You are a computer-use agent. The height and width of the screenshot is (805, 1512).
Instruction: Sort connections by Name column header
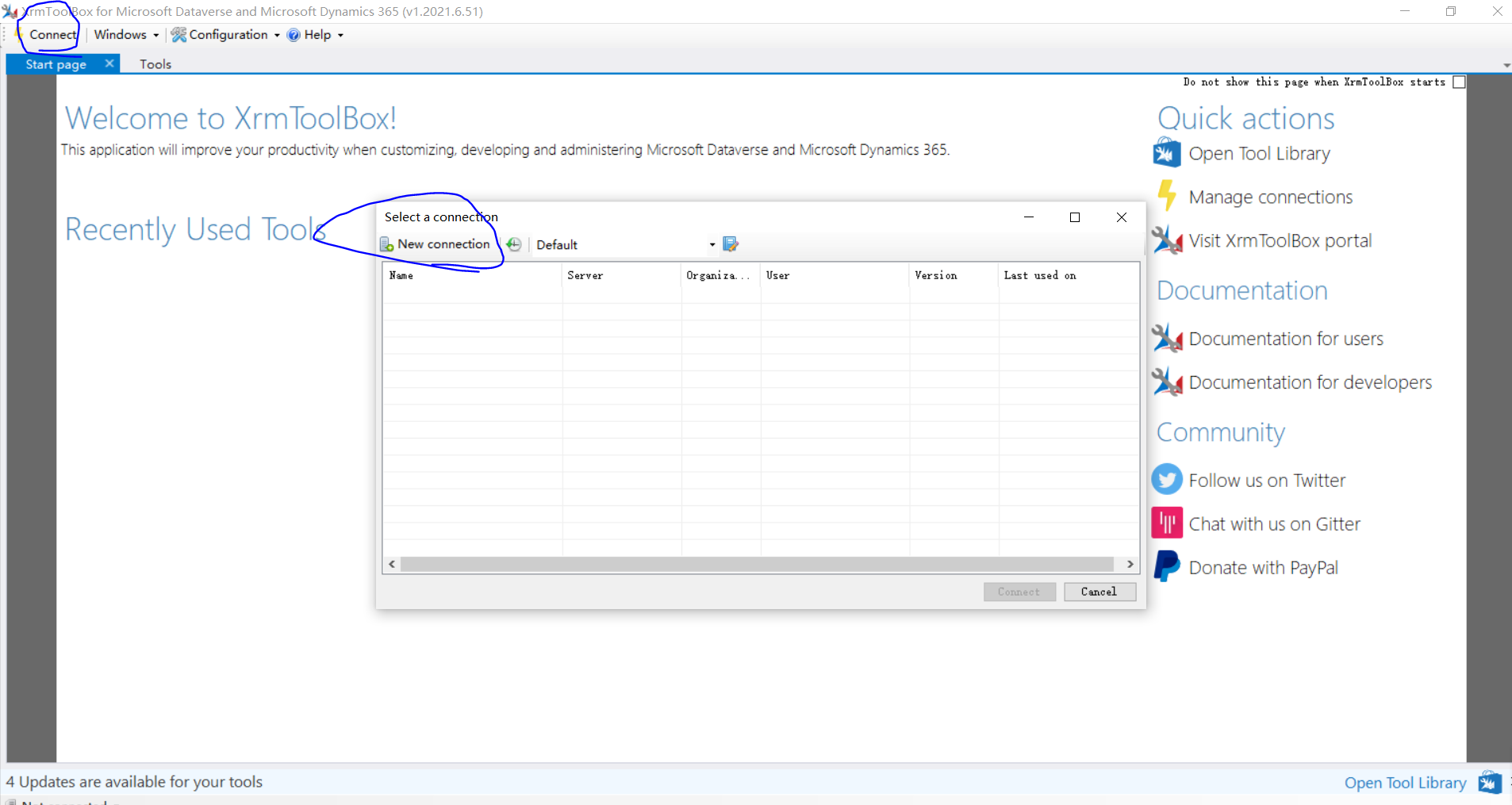point(473,275)
